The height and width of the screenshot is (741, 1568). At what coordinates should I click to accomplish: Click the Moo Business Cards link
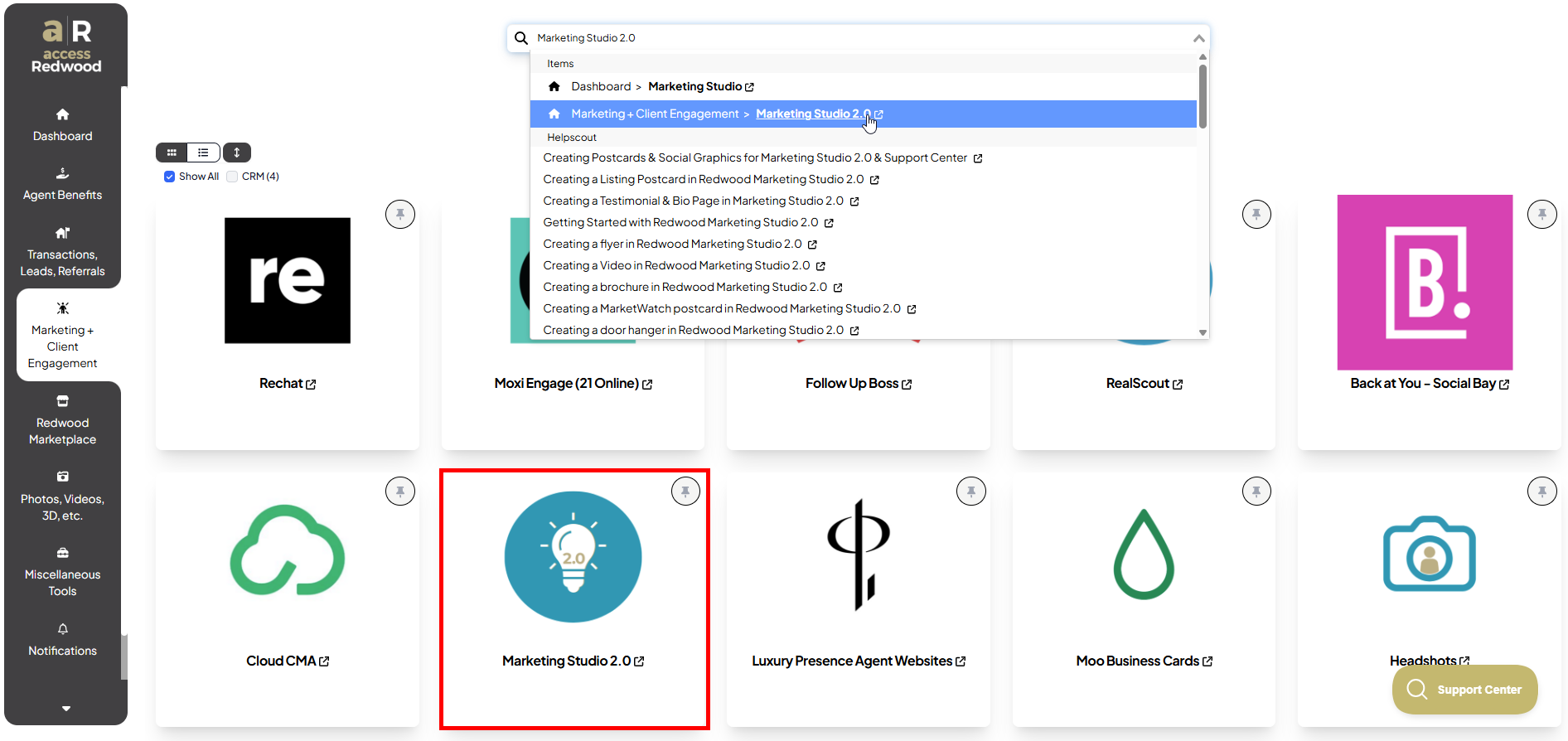(x=1144, y=661)
